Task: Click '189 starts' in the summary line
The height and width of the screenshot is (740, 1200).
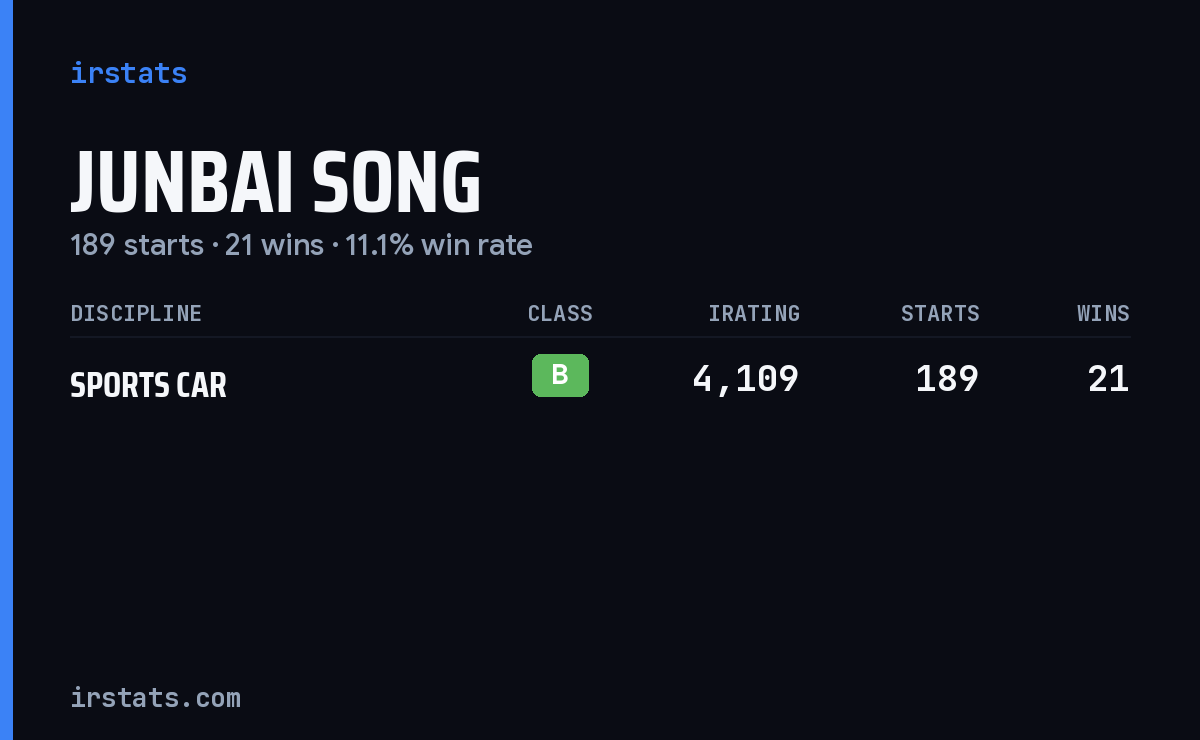Action: 137,245
